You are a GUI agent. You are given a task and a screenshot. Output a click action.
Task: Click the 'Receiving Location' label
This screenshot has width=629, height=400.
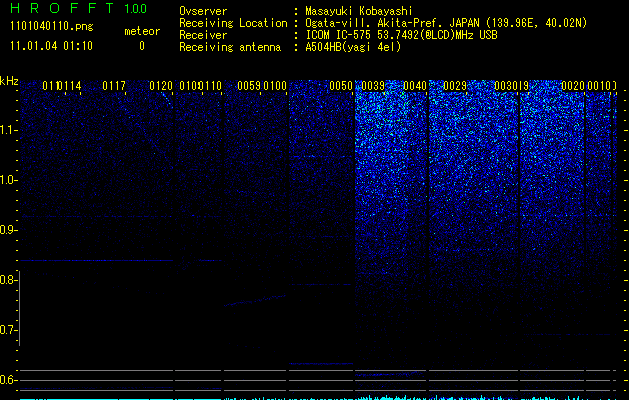tap(233, 23)
